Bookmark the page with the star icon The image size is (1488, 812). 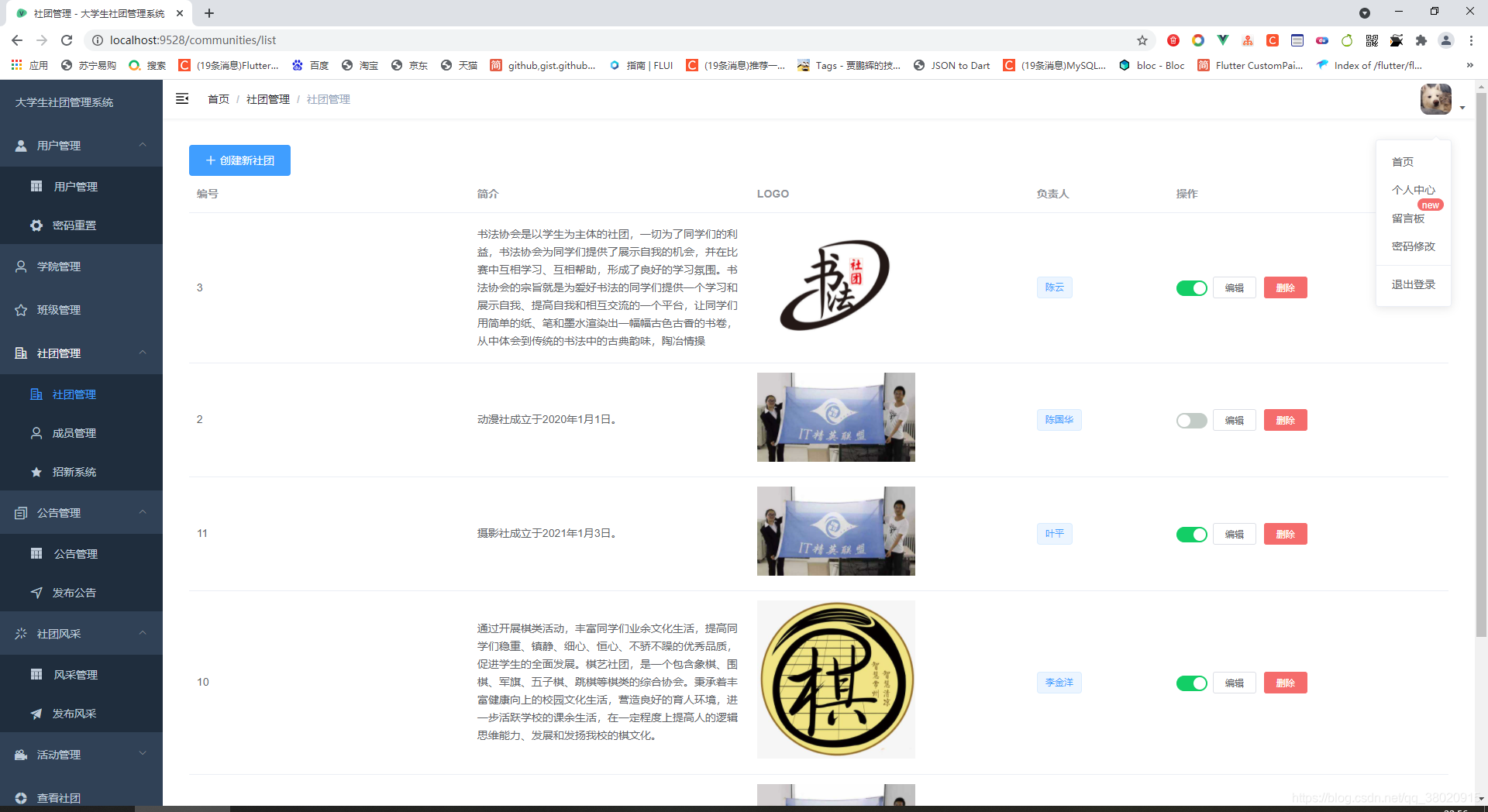coord(1142,40)
